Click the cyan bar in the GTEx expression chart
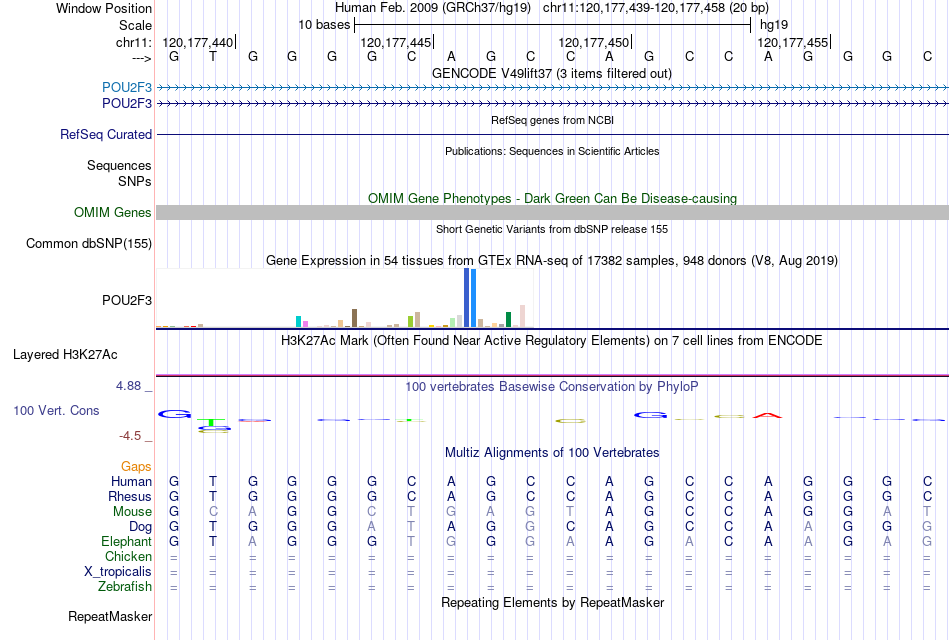The height and width of the screenshot is (640, 950). (298, 322)
